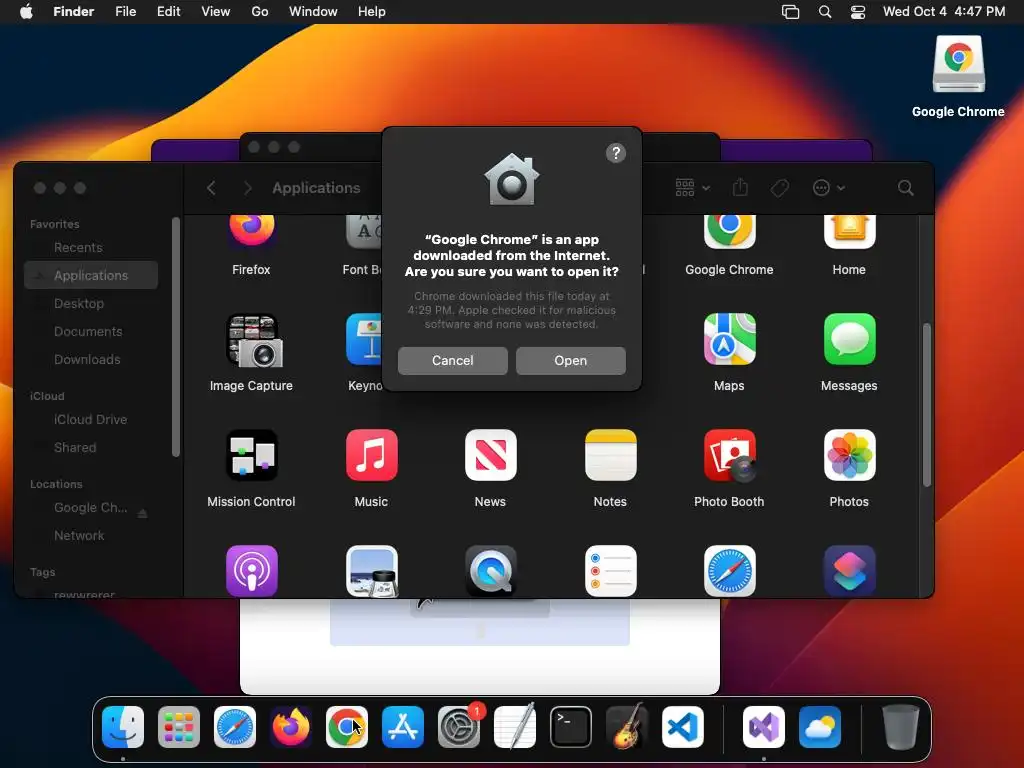The width and height of the screenshot is (1024, 768).
Task: Click Finder in the Dock
Action: click(123, 727)
